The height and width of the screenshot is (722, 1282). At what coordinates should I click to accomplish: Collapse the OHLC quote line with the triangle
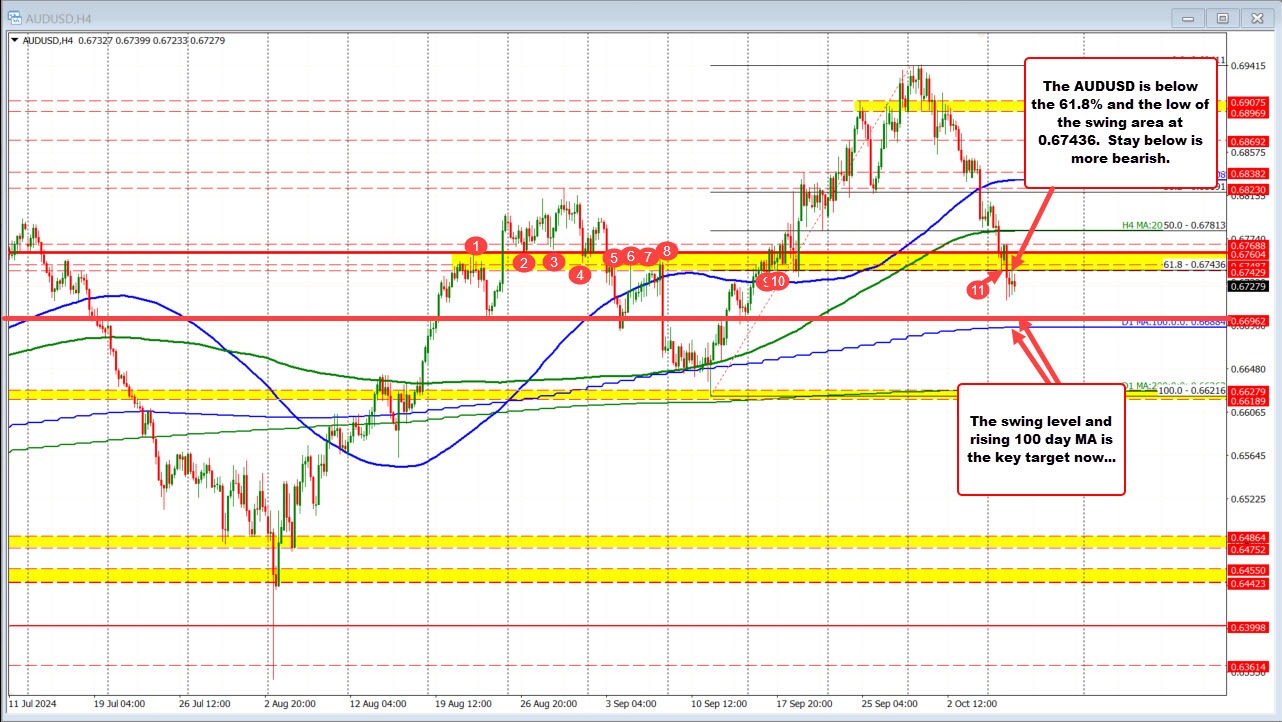(x=14, y=41)
